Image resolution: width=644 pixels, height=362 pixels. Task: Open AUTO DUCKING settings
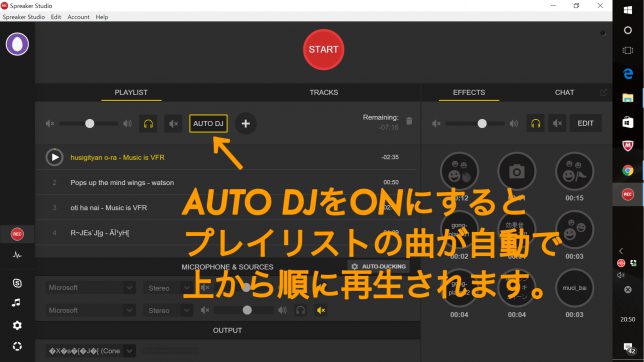click(x=378, y=266)
